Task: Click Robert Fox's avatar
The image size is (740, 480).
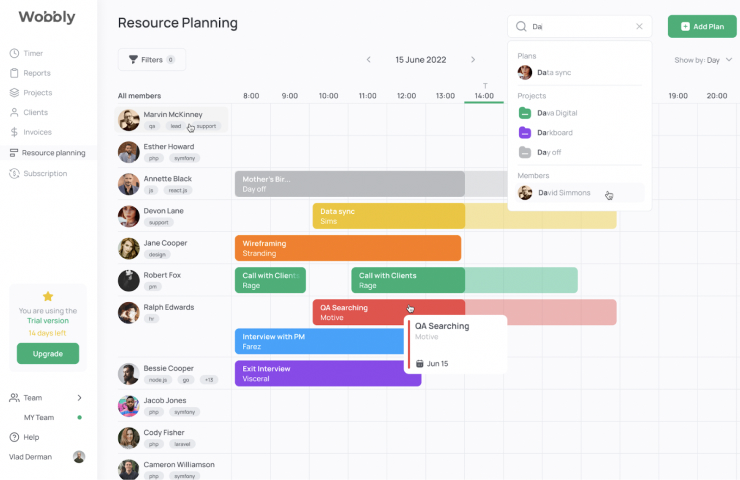Action: point(128,280)
